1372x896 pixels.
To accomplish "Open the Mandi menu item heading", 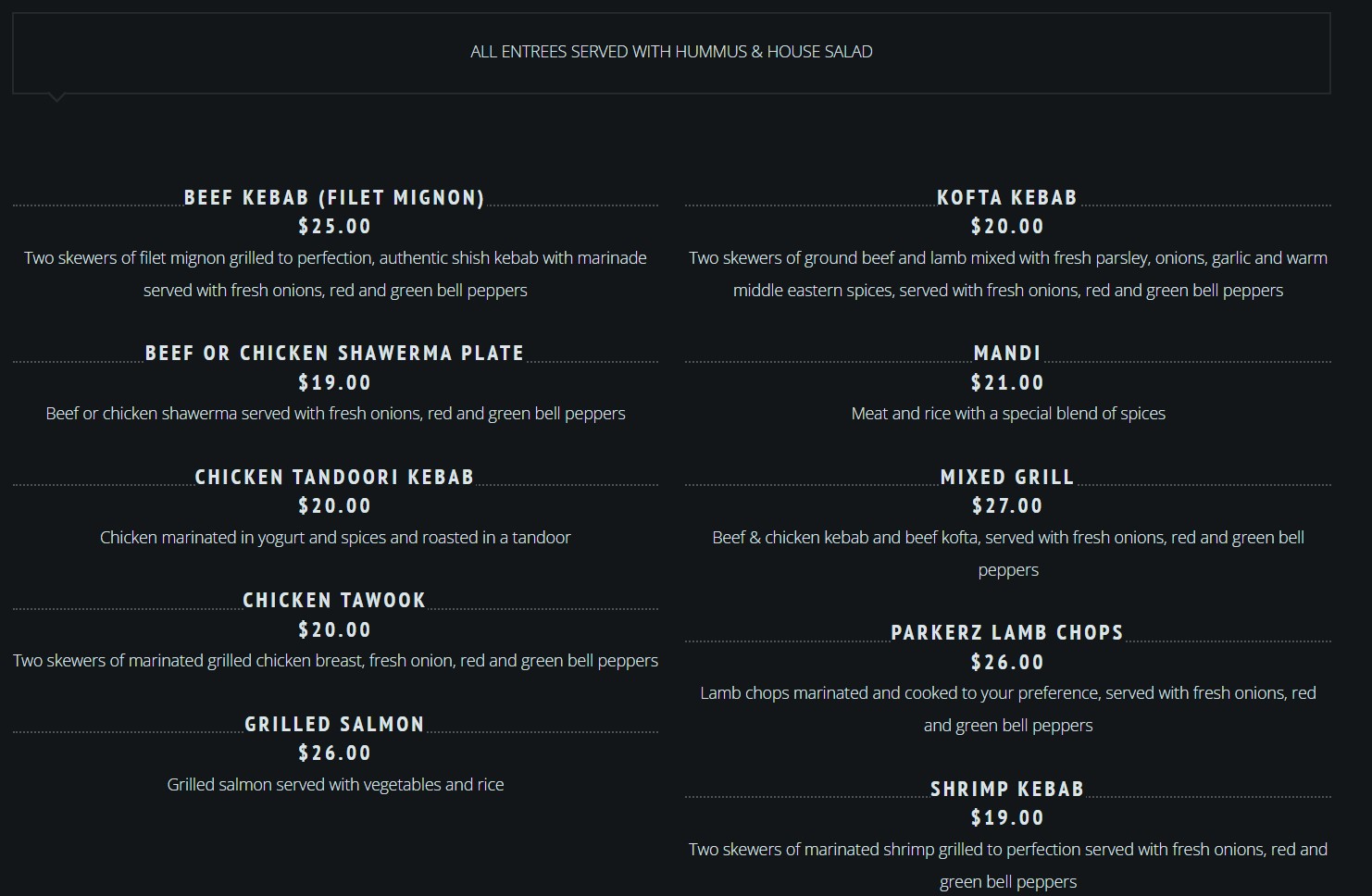I will pyautogui.click(x=1007, y=354).
